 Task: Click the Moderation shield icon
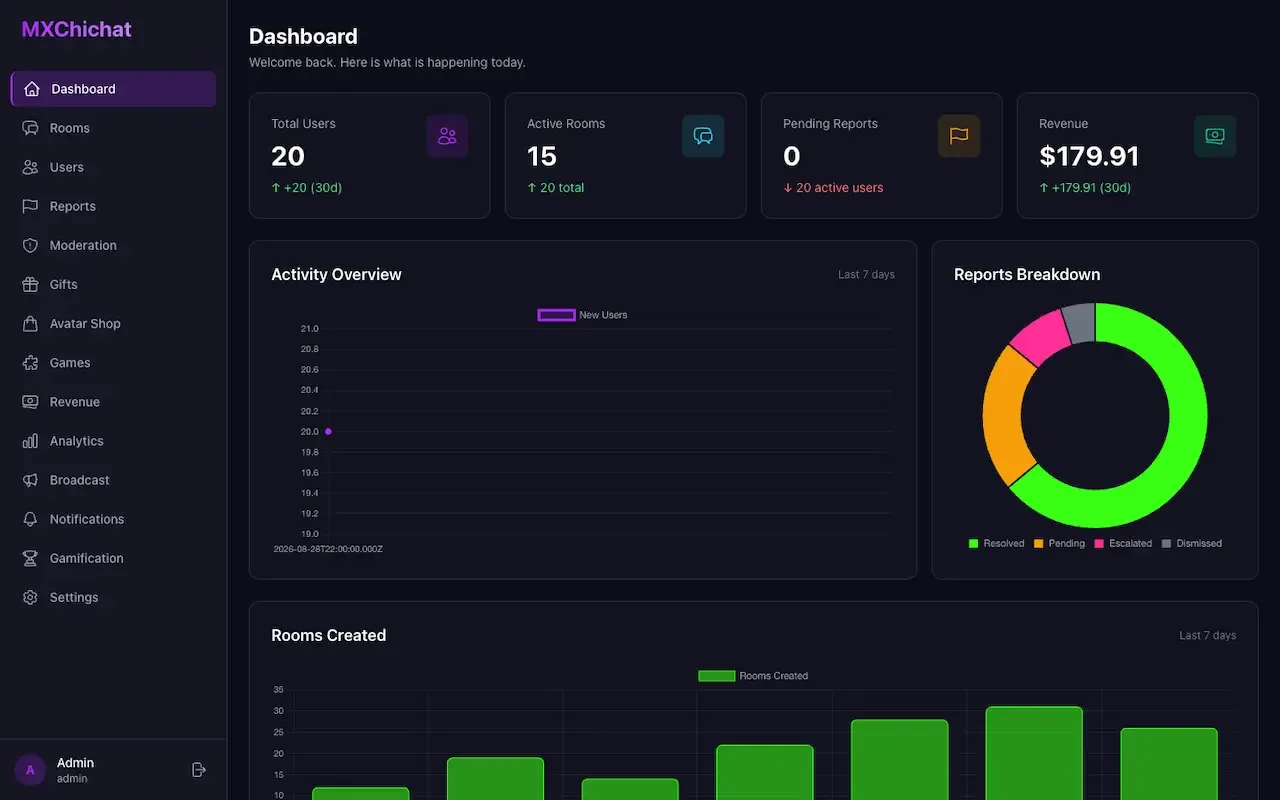point(30,245)
